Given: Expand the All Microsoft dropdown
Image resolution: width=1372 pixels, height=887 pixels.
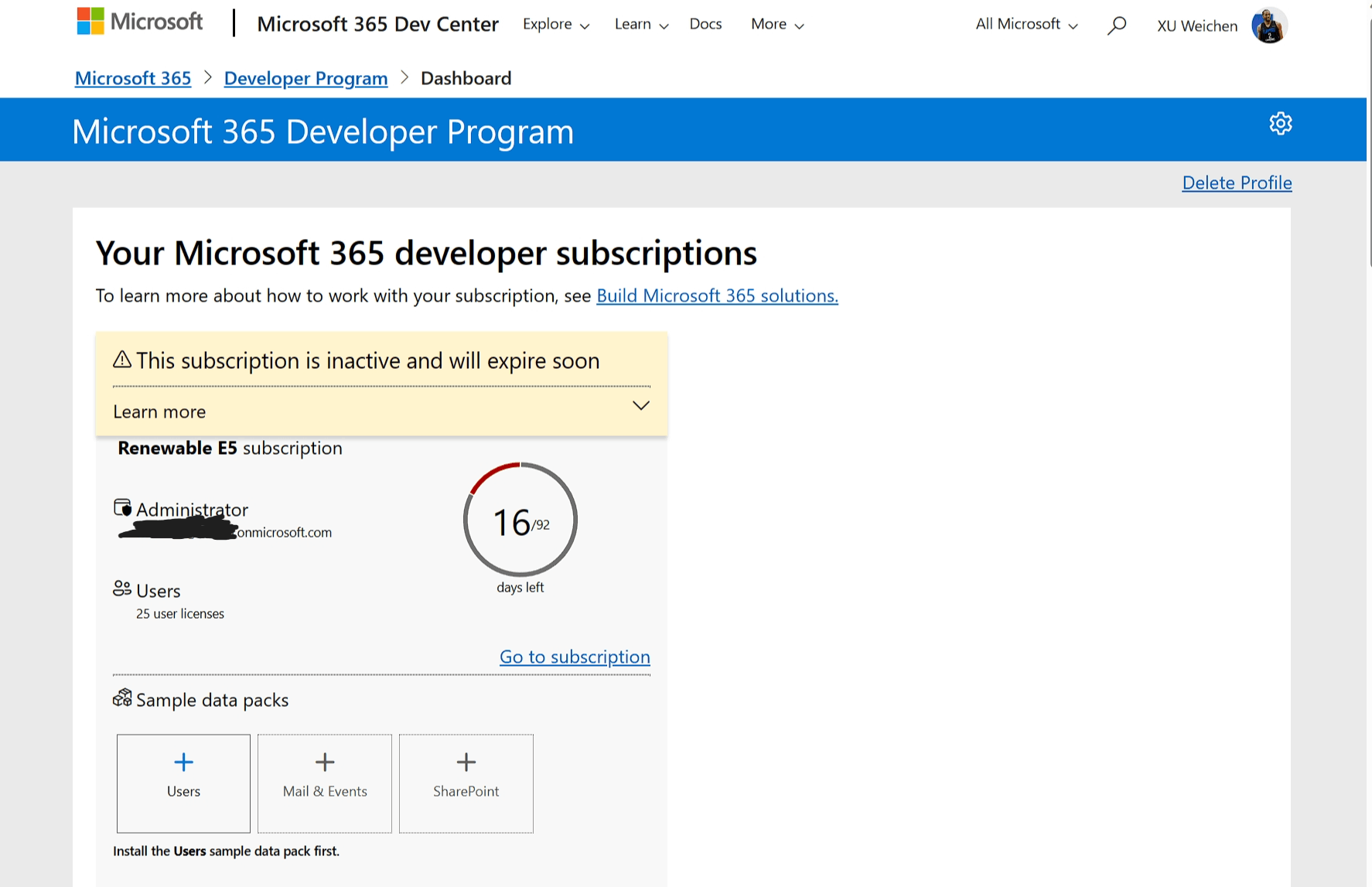Looking at the screenshot, I should click(x=1026, y=24).
